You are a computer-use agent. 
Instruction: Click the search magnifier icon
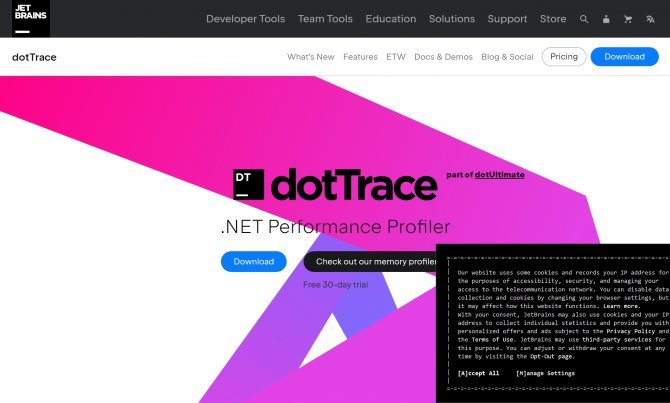[584, 19]
